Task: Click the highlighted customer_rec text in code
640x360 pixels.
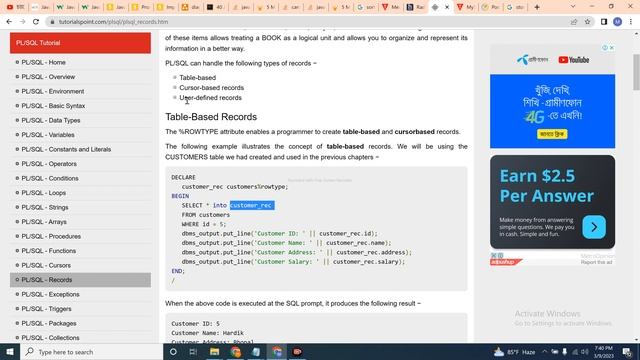Action: [x=251, y=205]
